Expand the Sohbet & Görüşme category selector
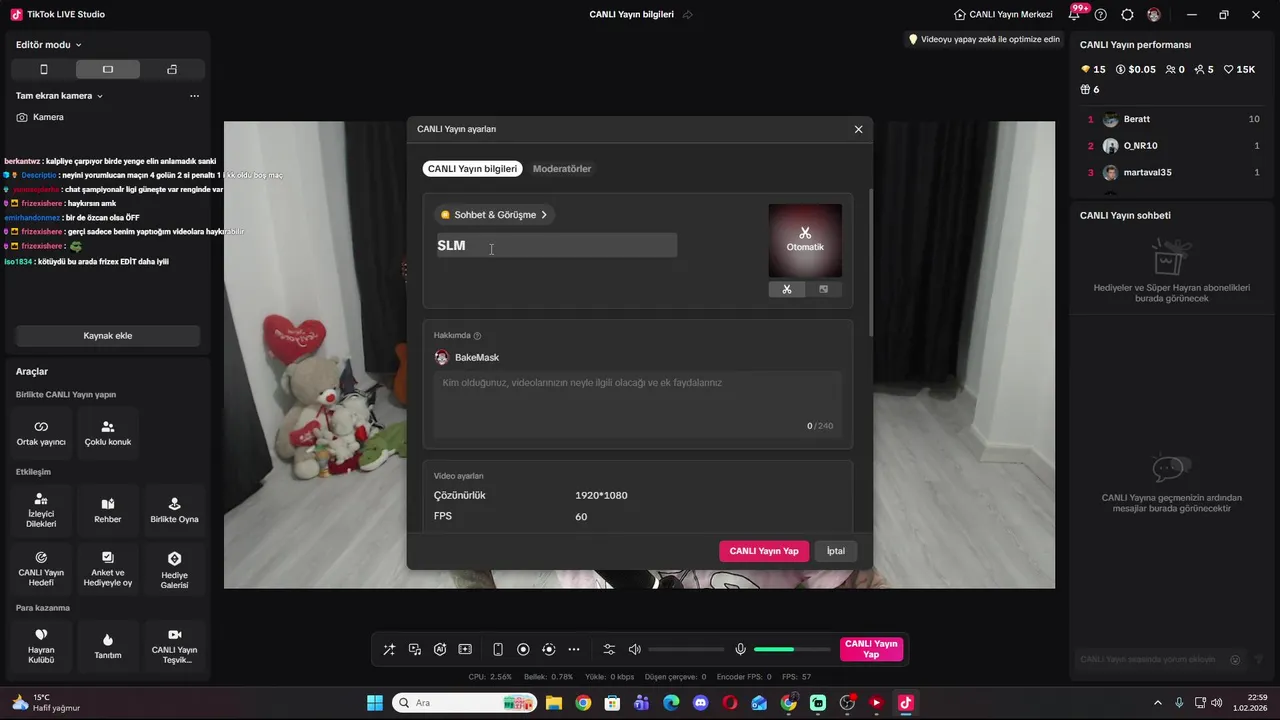The height and width of the screenshot is (720, 1280). pos(495,215)
